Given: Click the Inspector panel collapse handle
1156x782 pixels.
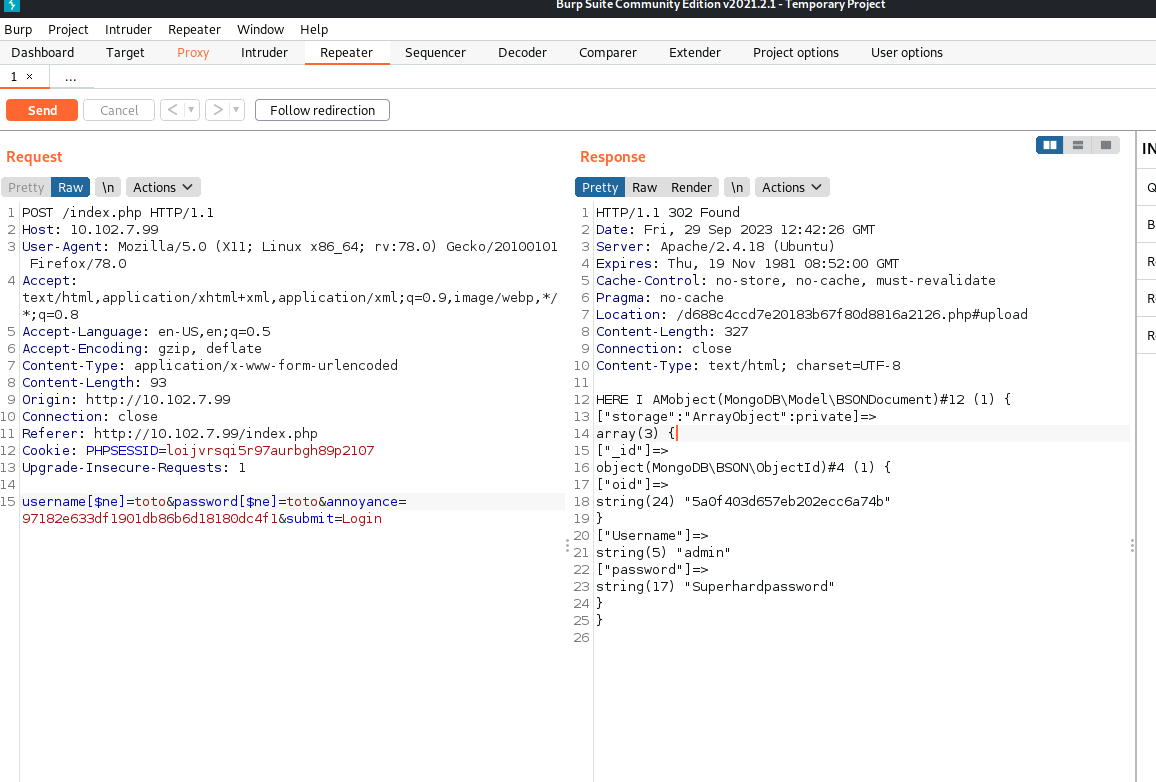Looking at the screenshot, I should click(x=1132, y=545).
